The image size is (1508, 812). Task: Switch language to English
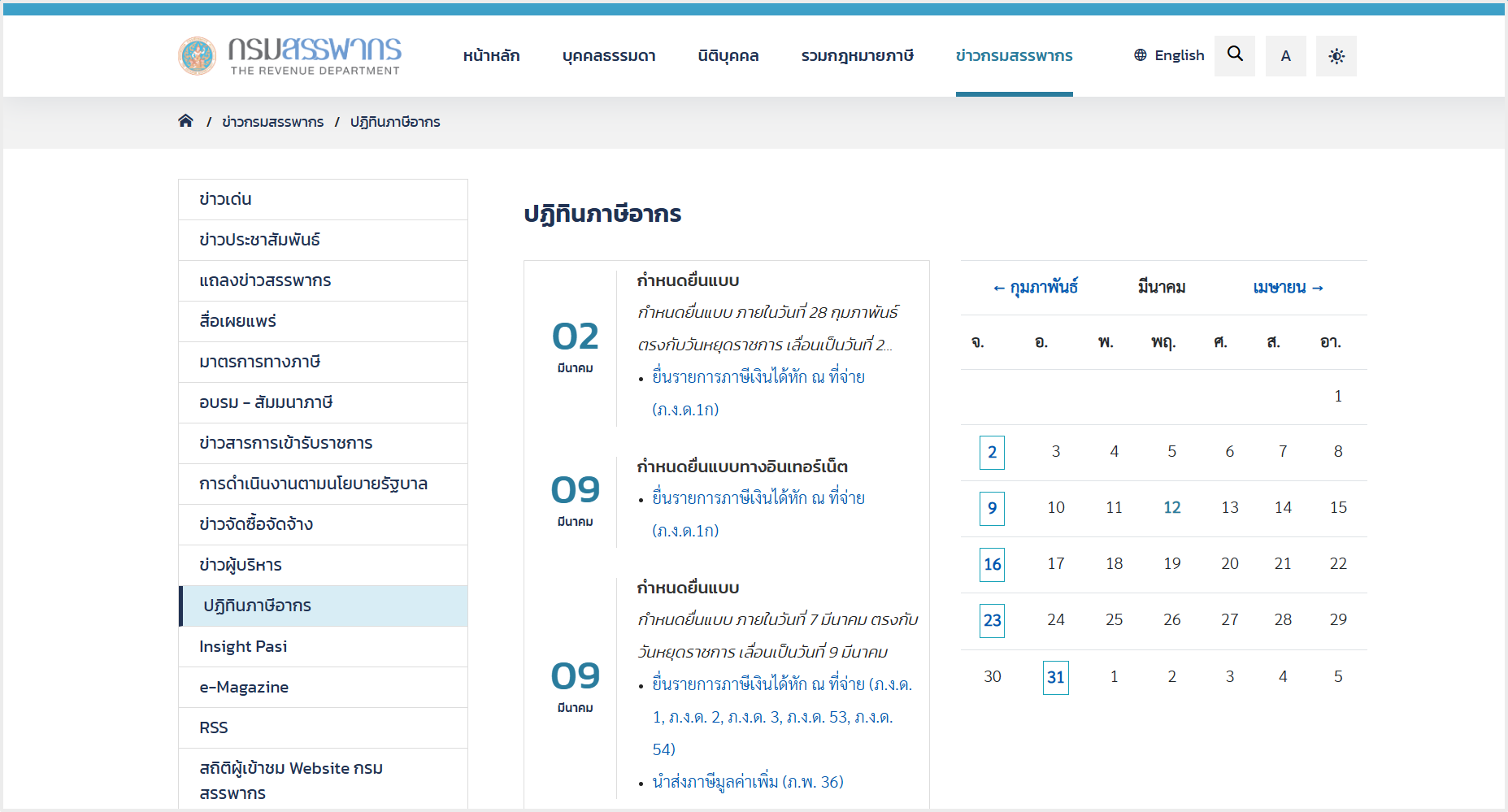[x=1169, y=55]
